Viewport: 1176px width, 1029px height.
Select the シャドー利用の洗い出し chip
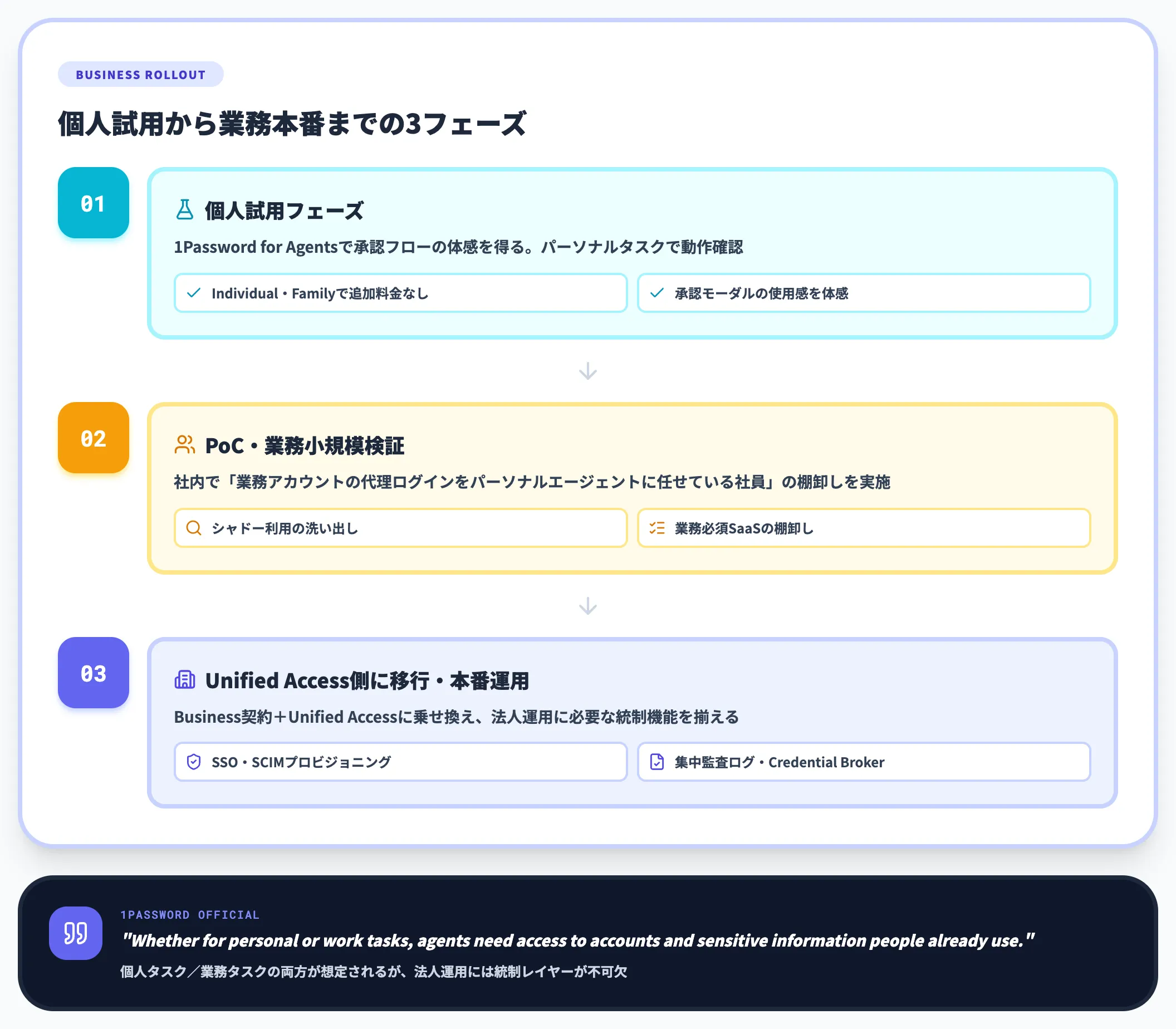[401, 528]
